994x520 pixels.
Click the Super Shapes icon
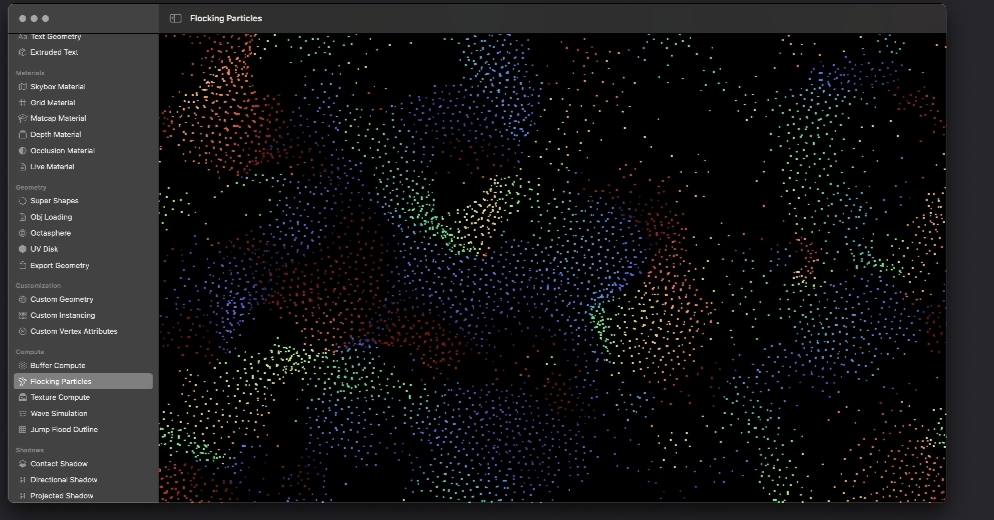[x=22, y=201]
